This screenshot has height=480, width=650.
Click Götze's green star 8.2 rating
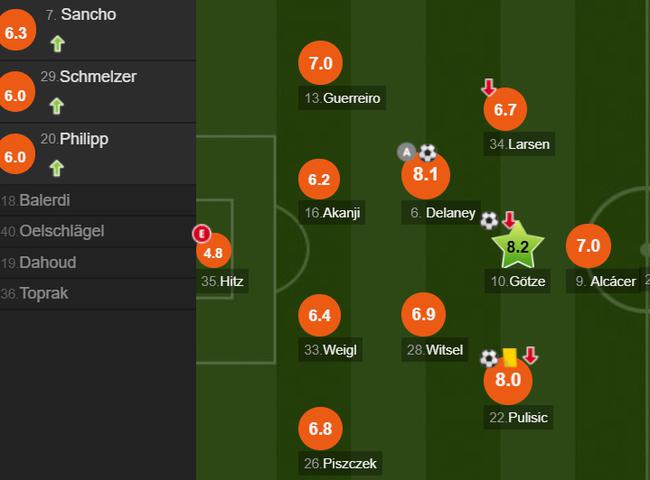point(517,246)
